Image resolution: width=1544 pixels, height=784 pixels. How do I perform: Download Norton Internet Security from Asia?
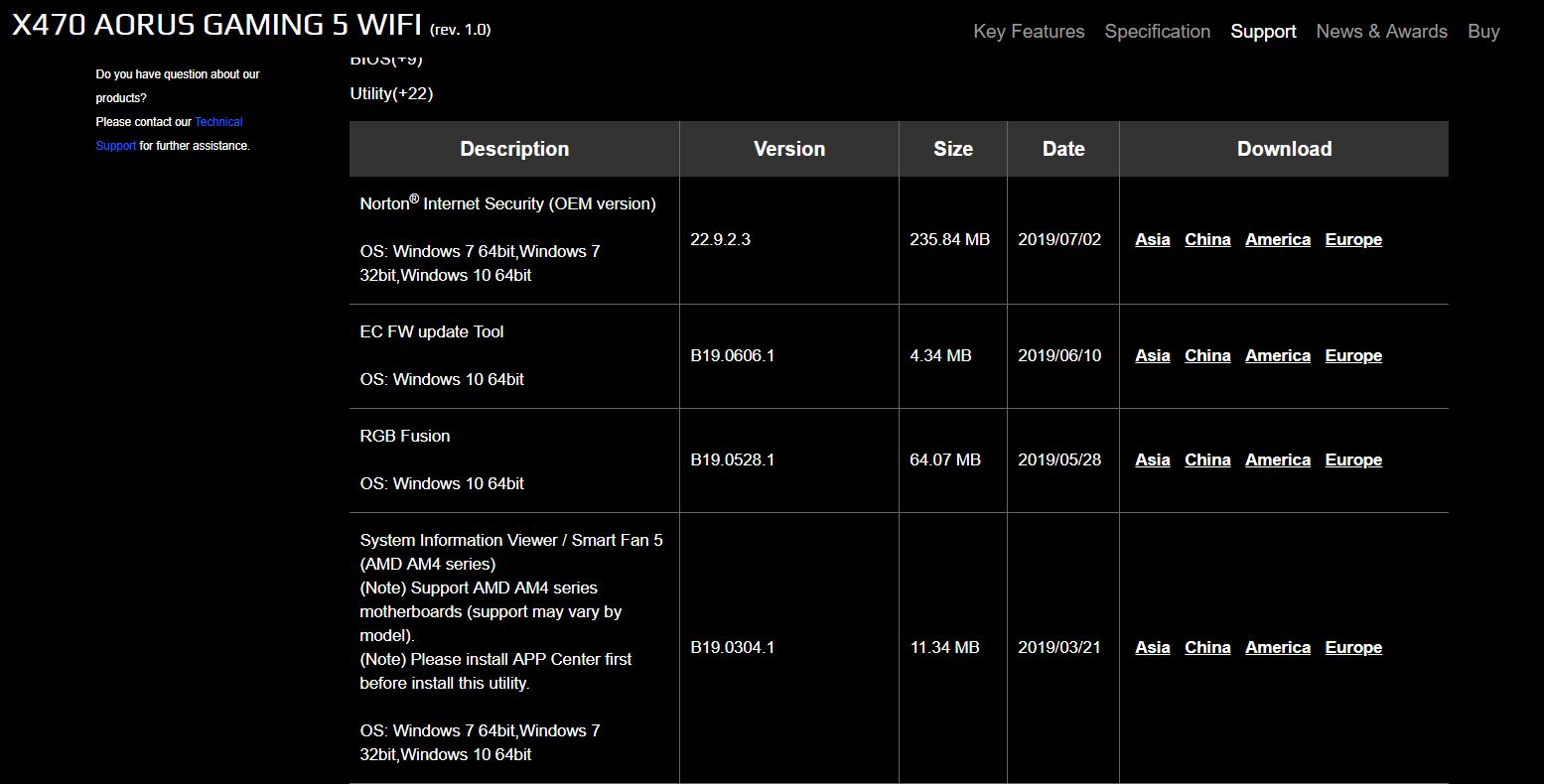pos(1152,239)
